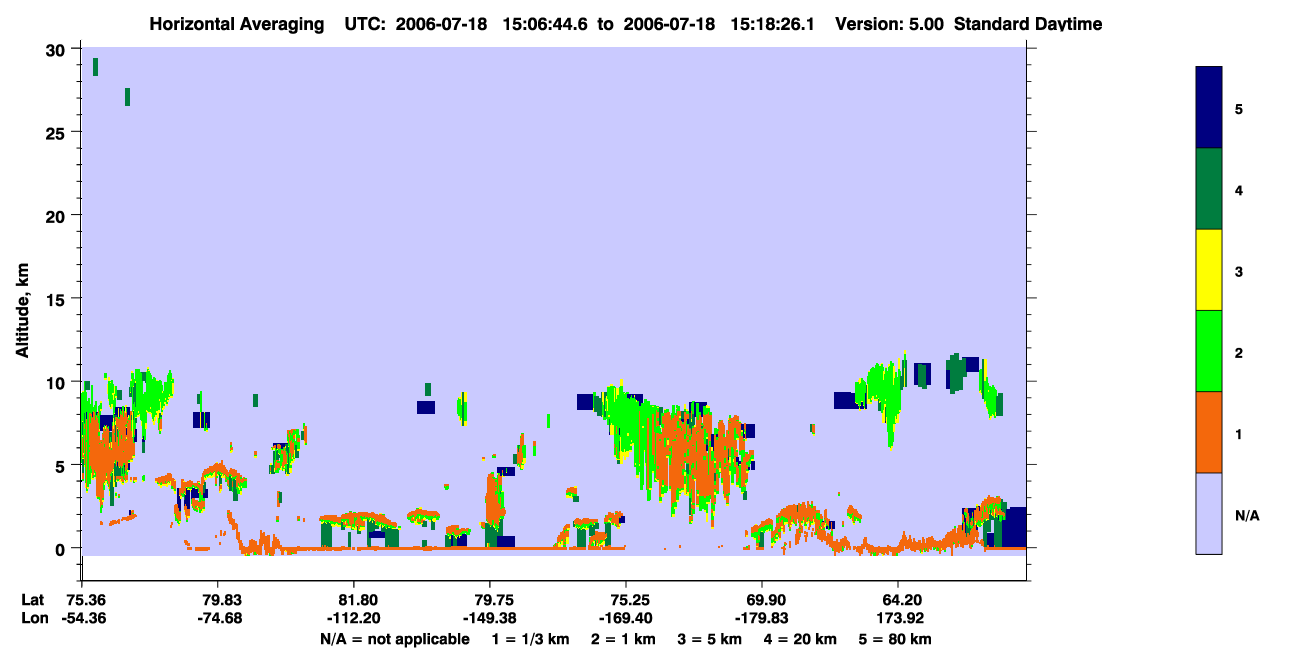1300x667 pixels.
Task: Click the bright green colorbar segment labeled 2
Action: coord(1209,351)
